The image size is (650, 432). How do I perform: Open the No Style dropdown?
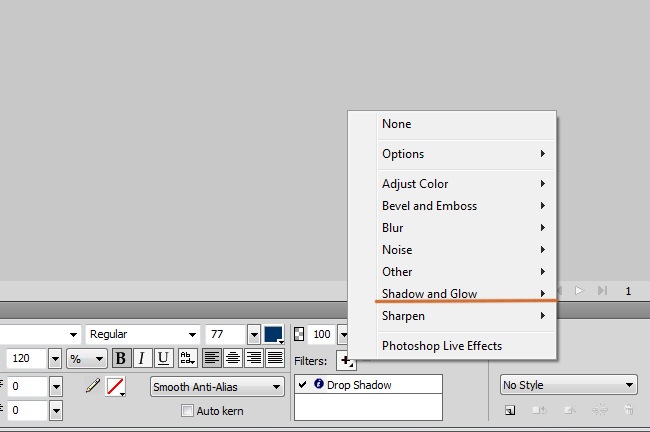click(568, 385)
